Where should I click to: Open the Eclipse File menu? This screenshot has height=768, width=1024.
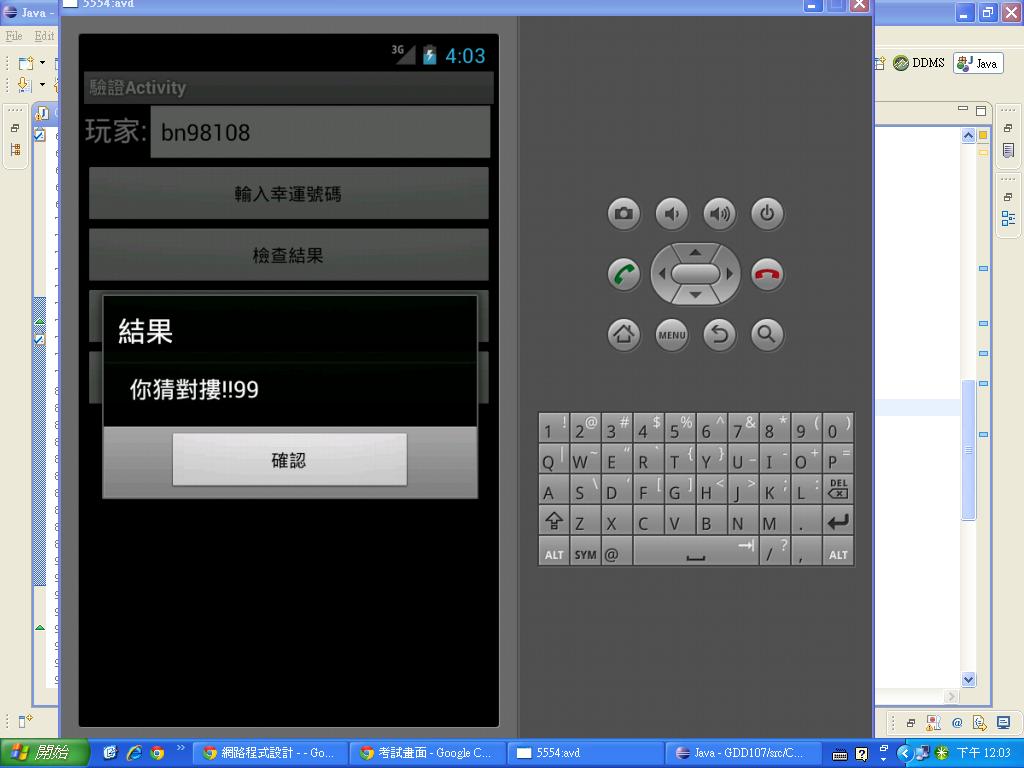click(x=14, y=36)
